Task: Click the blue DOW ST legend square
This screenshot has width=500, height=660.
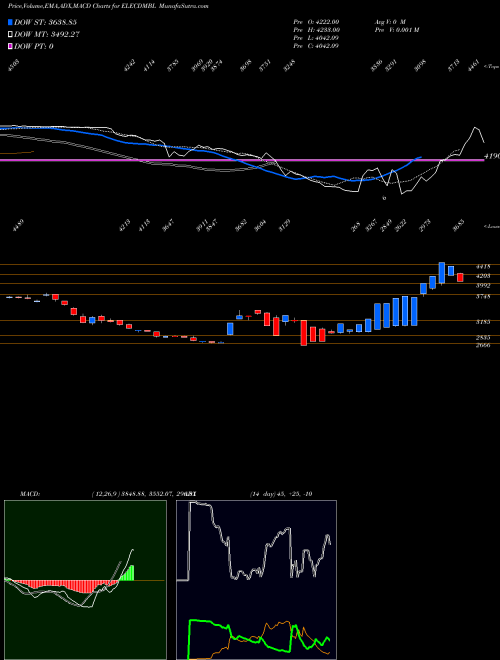Action: click(10, 22)
